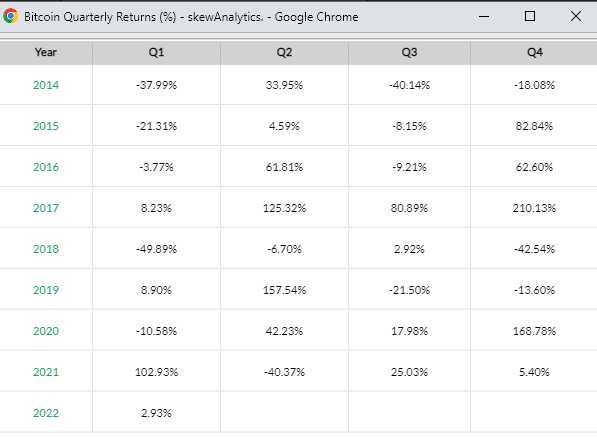The width and height of the screenshot is (597, 437).
Task: Click the Chrome logo icon in title bar
Action: 10,16
